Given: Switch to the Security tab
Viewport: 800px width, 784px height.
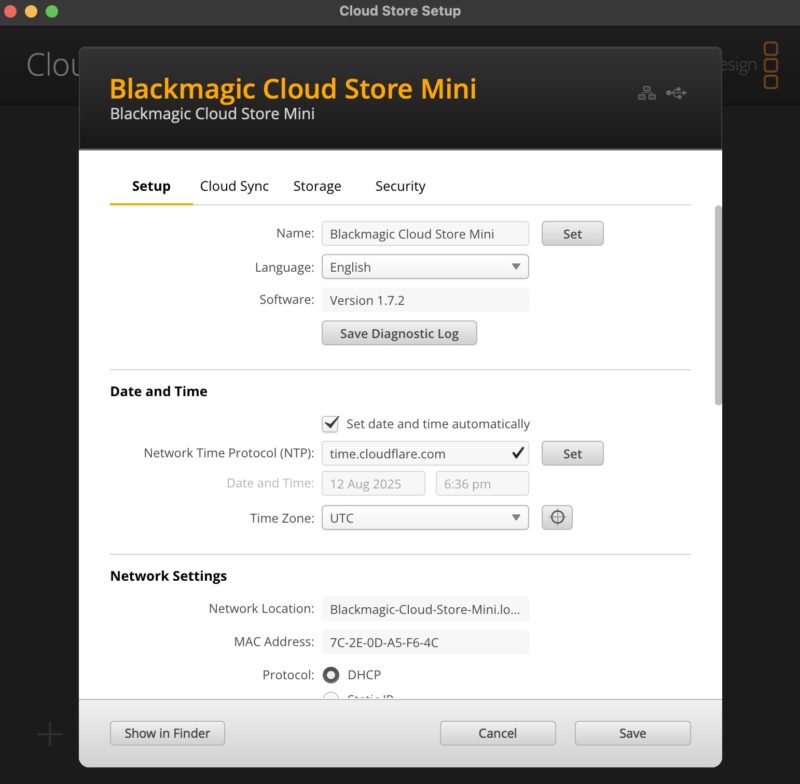Looking at the screenshot, I should (400, 186).
